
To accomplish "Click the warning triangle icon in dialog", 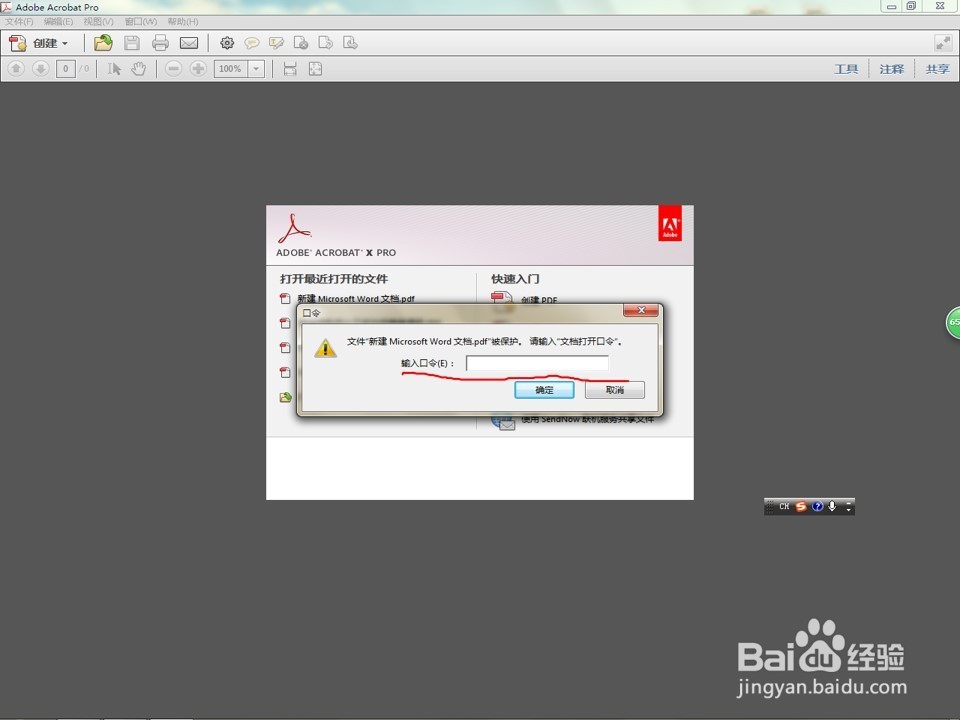I will pyautogui.click(x=325, y=348).
